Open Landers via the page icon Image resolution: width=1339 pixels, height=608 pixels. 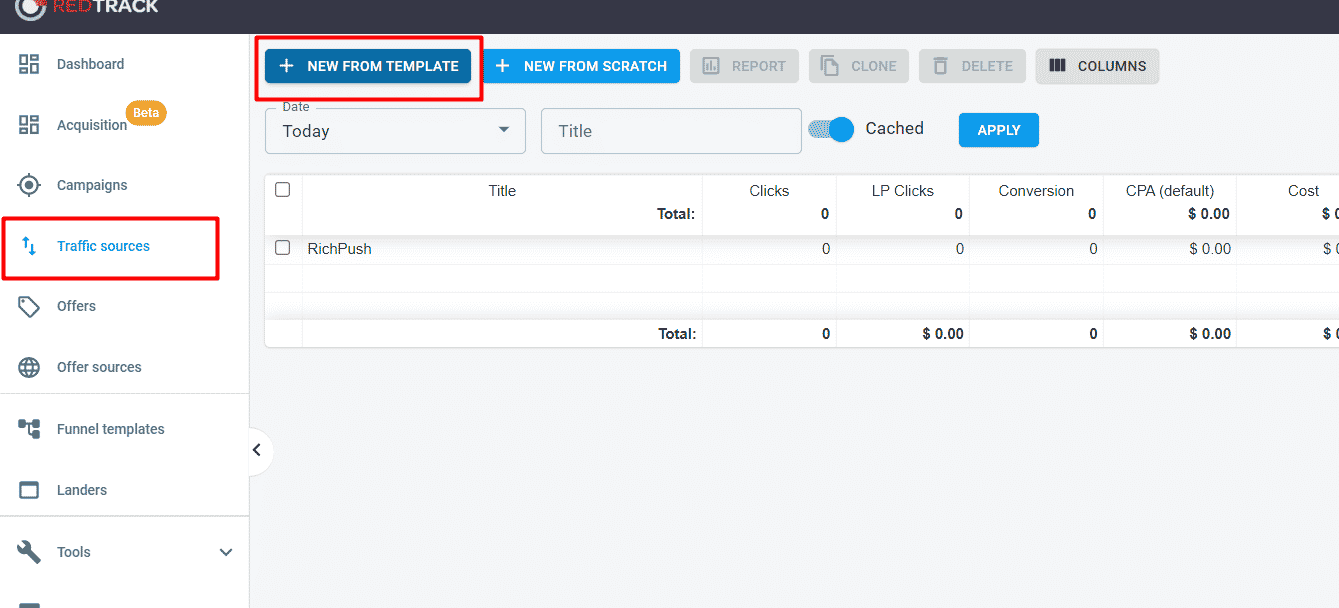[29, 489]
